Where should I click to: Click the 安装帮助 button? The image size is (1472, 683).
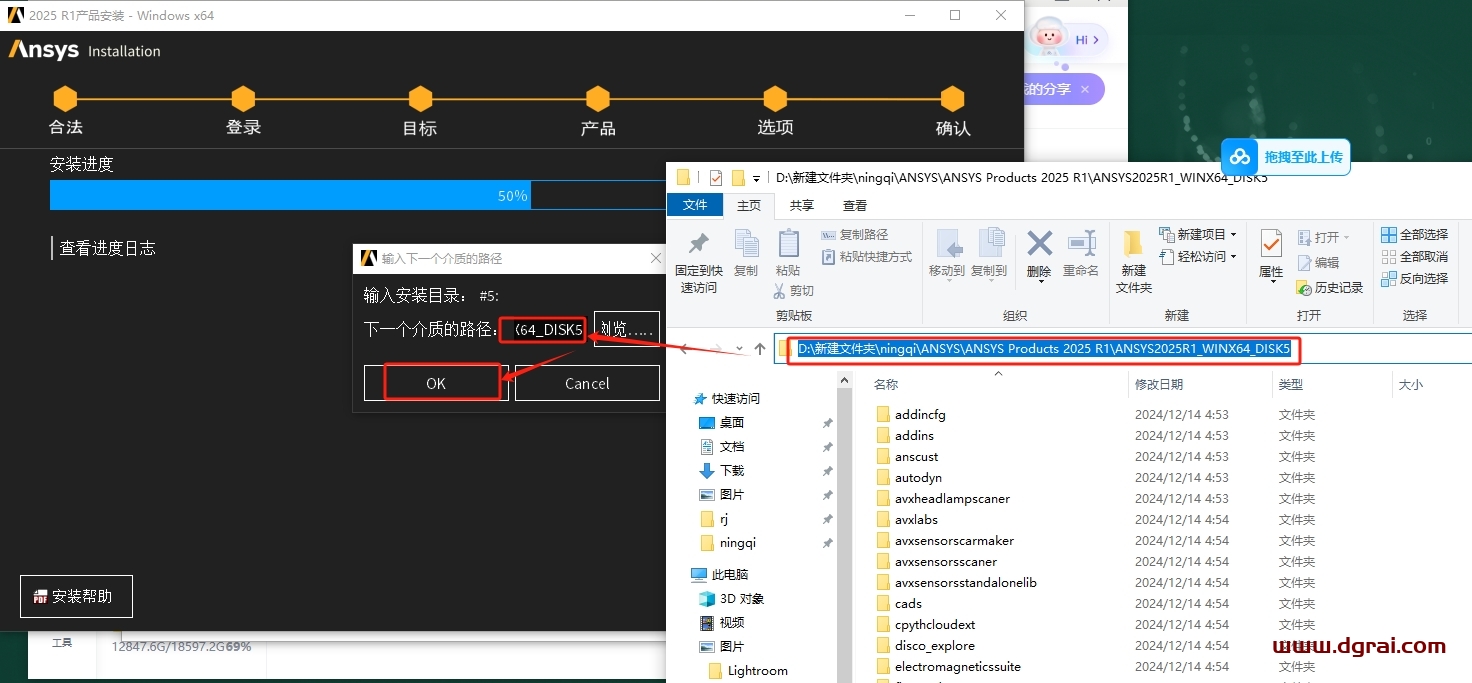(76, 597)
